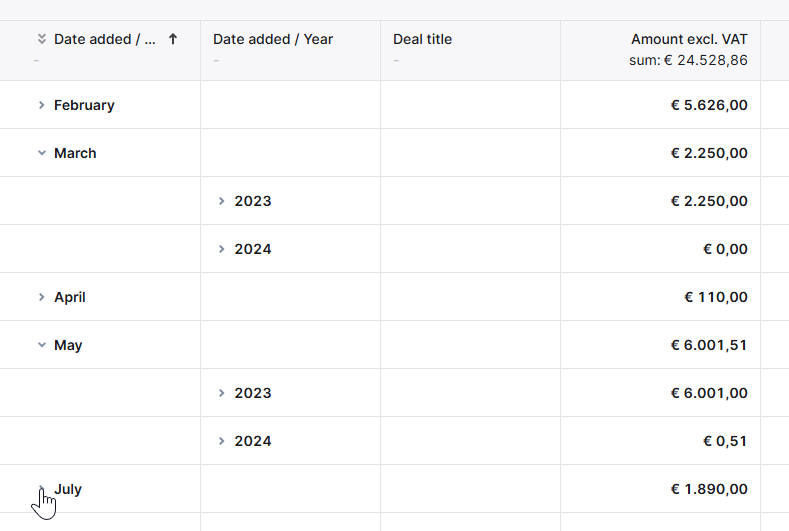Expand 2024 under March
Screen dimensions: 789x531
221,249
